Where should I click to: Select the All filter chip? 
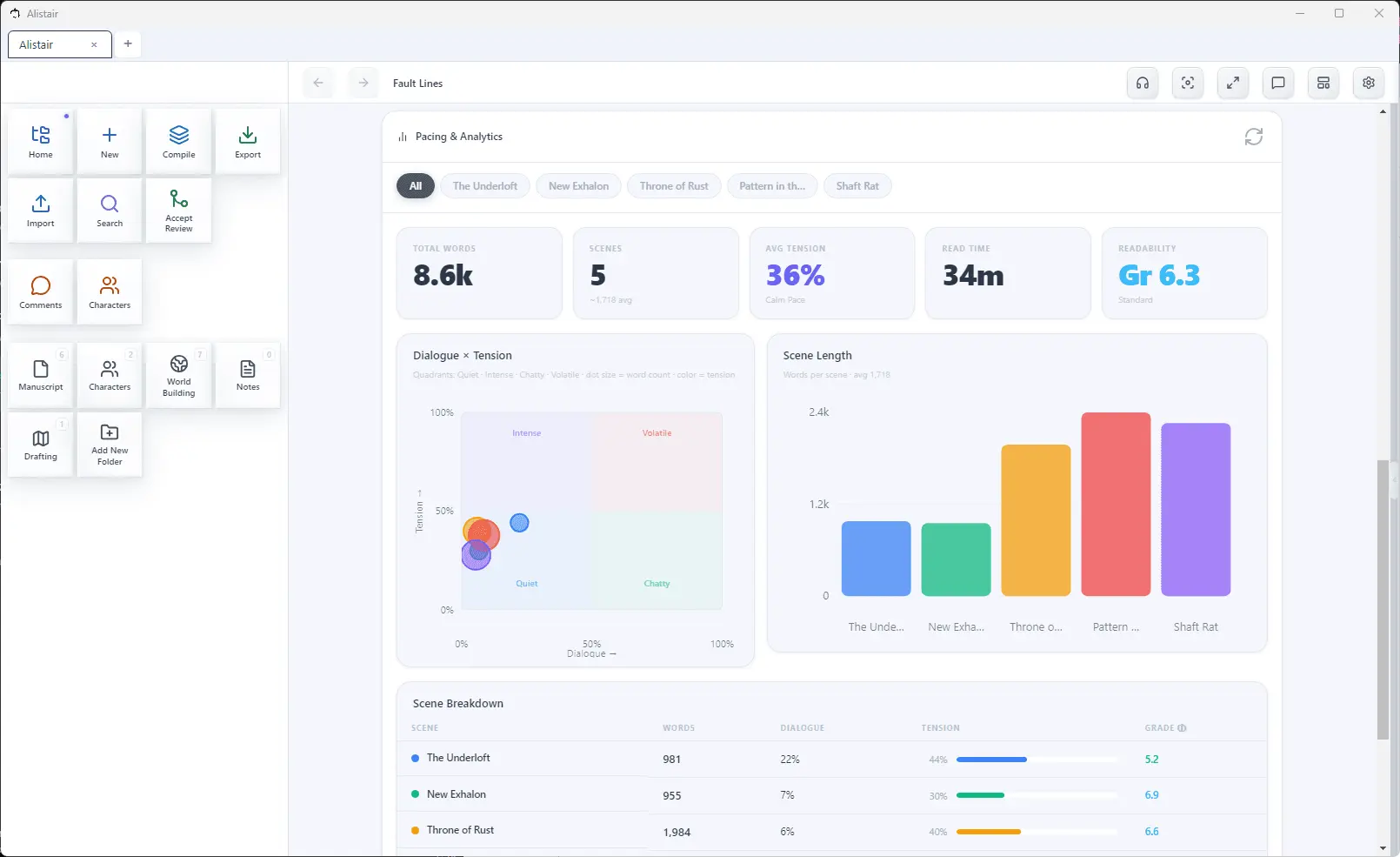coord(416,186)
